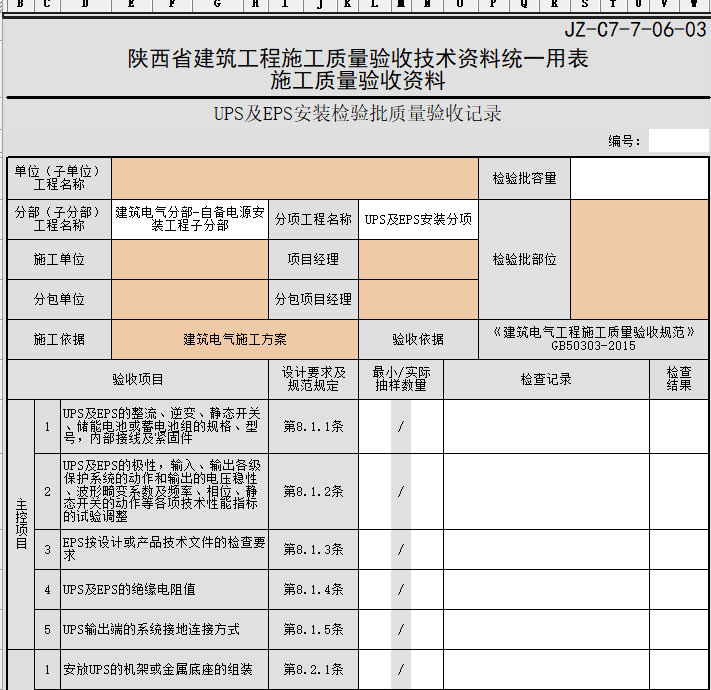Select the heading 陕西省建筑工程施工质量验收技术资料统一用表
Screen dimensions: 711x690
click(x=357, y=58)
